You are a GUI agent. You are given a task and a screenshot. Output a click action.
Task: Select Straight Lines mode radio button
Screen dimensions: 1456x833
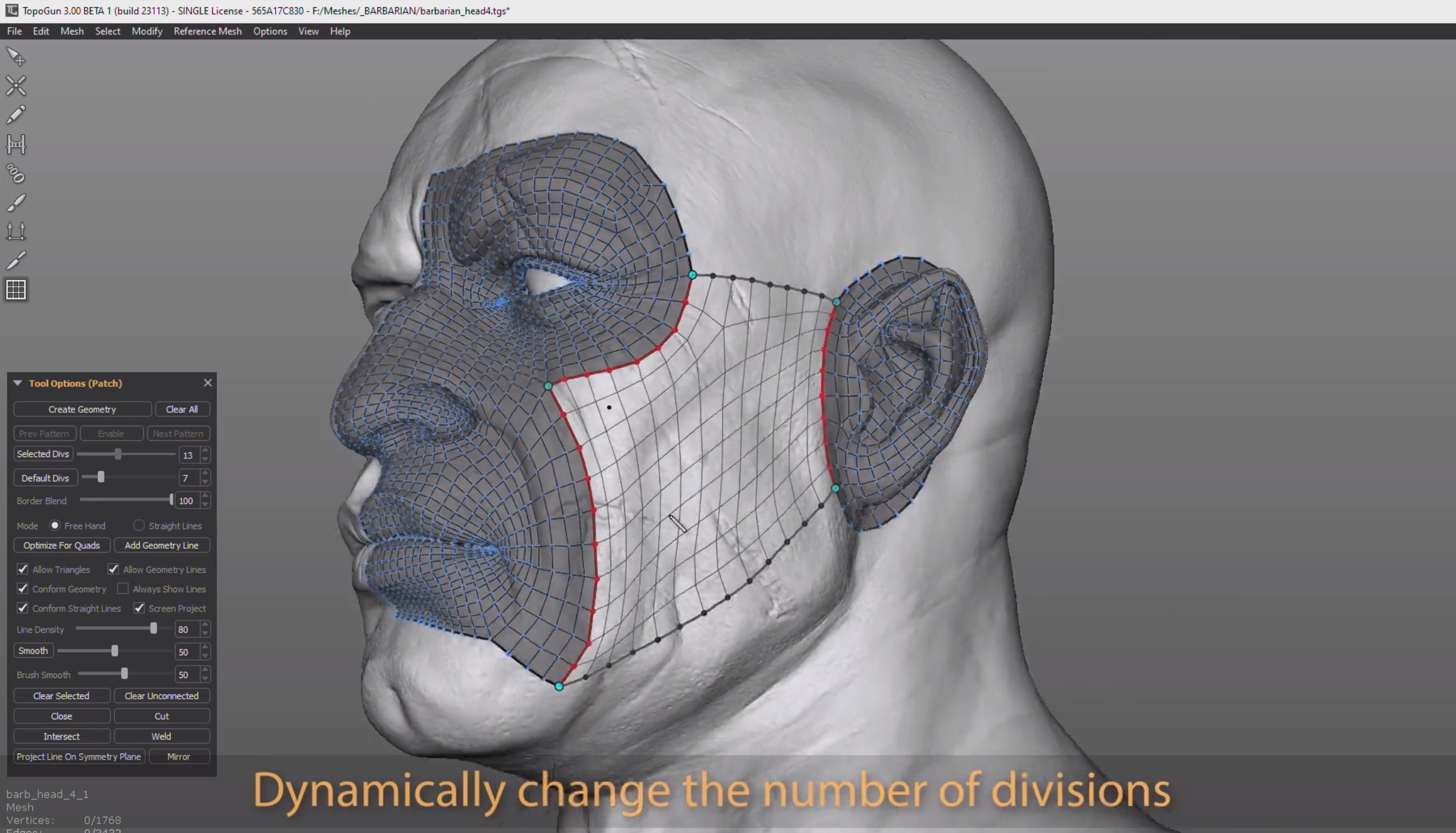click(x=139, y=525)
